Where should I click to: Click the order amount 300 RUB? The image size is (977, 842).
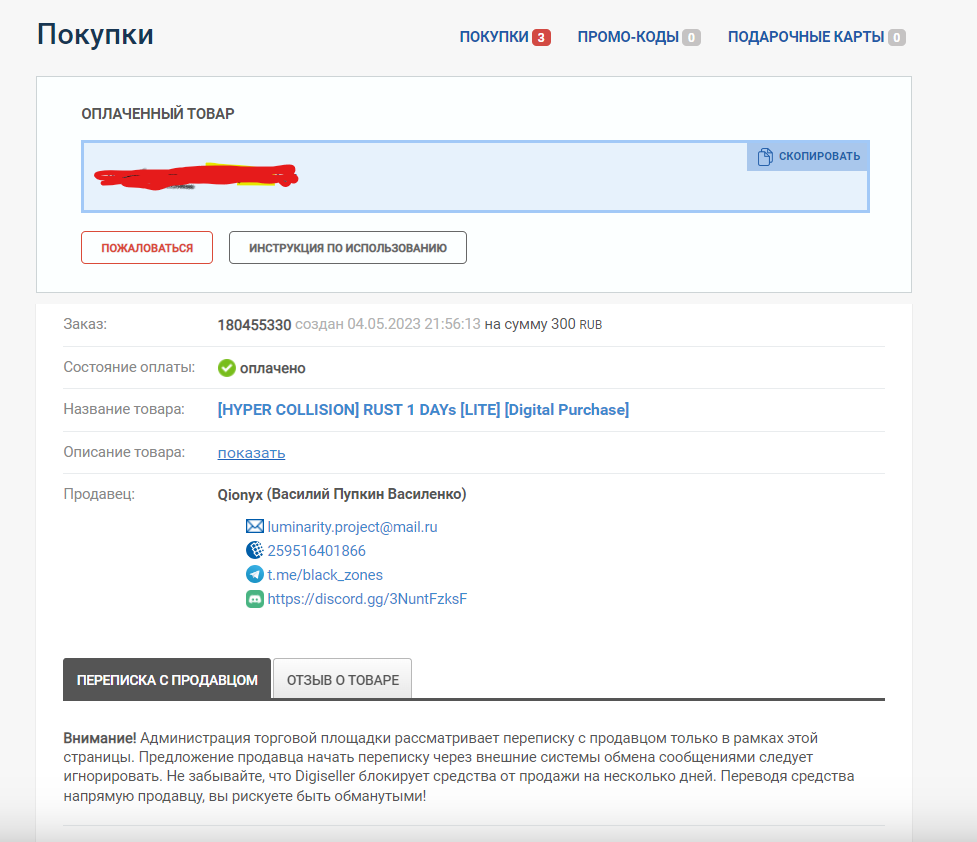pos(576,324)
